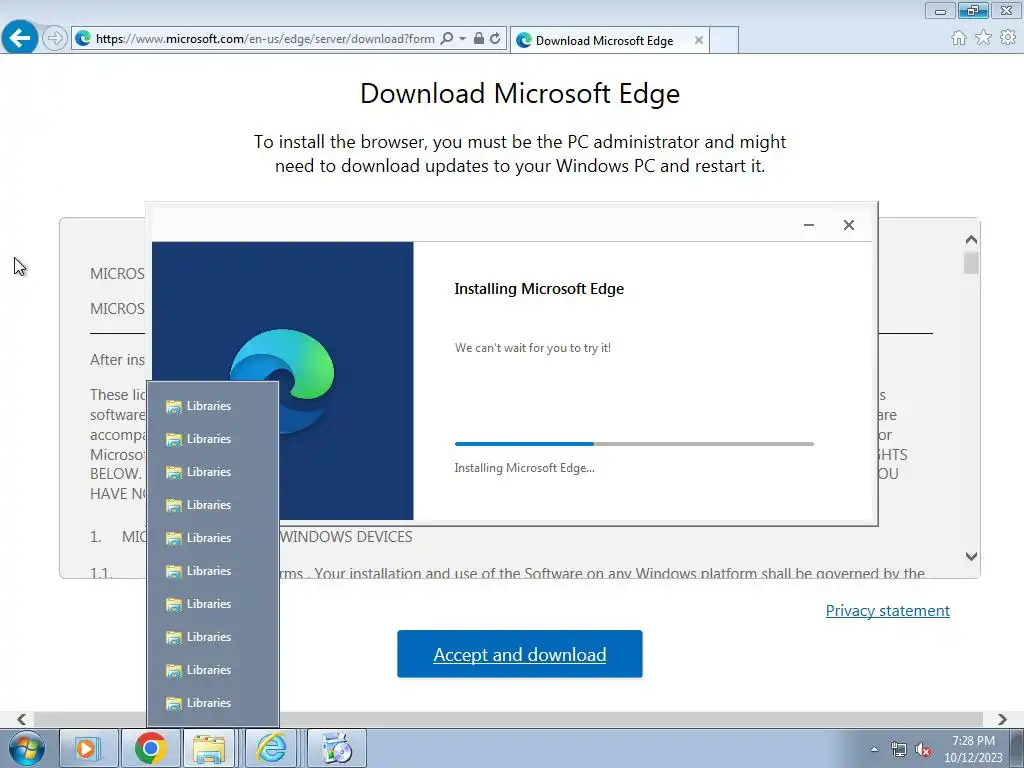Open Favorites with the star icon
This screenshot has height=768, width=1024.
coord(983,38)
